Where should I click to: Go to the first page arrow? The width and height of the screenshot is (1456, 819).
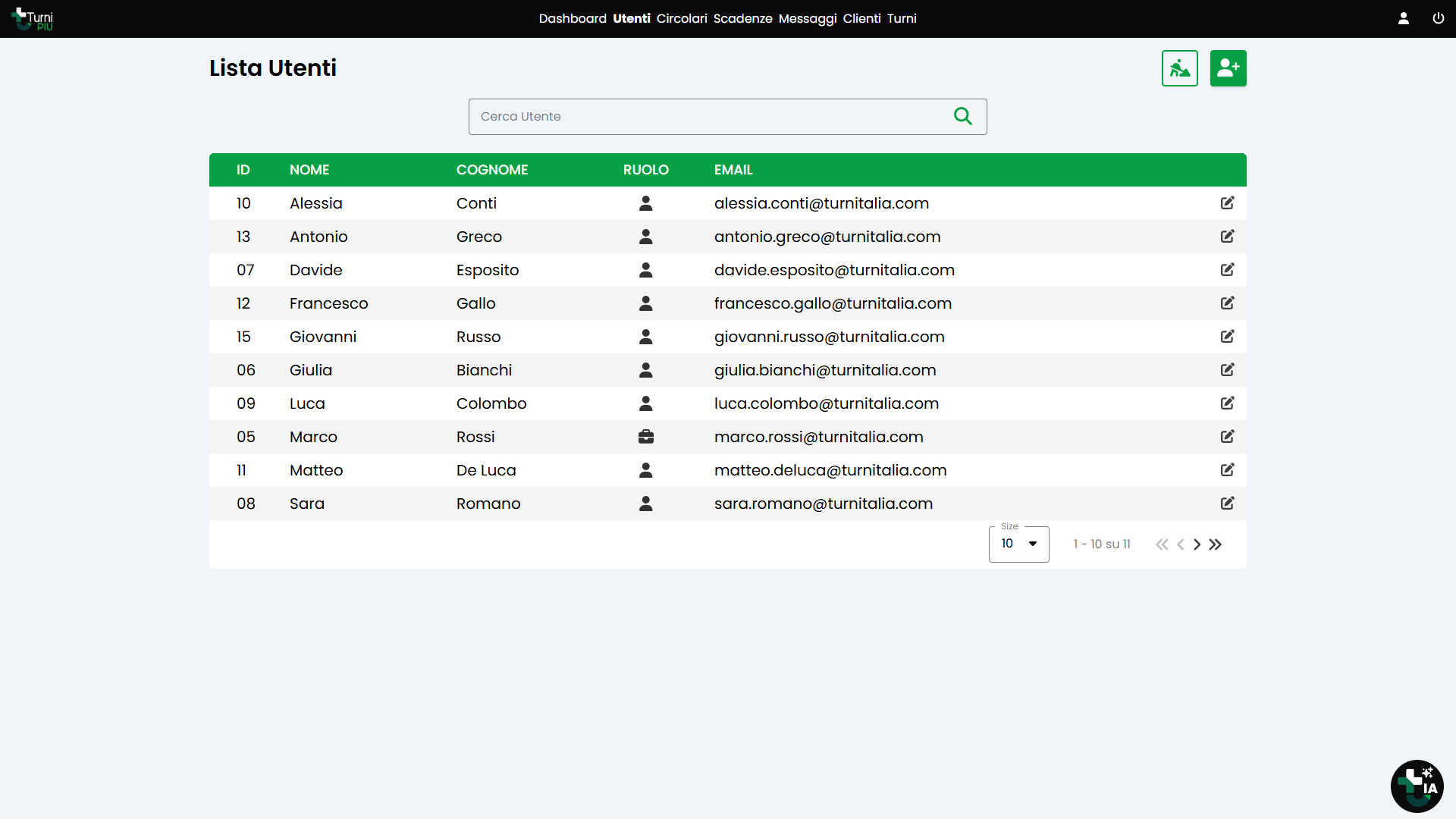[x=1162, y=544]
